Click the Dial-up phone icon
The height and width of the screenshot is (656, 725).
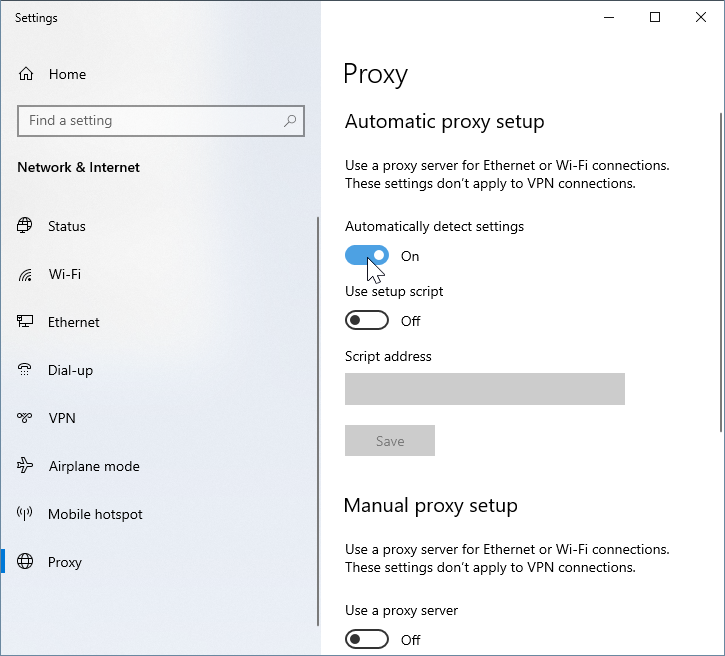click(x=25, y=369)
